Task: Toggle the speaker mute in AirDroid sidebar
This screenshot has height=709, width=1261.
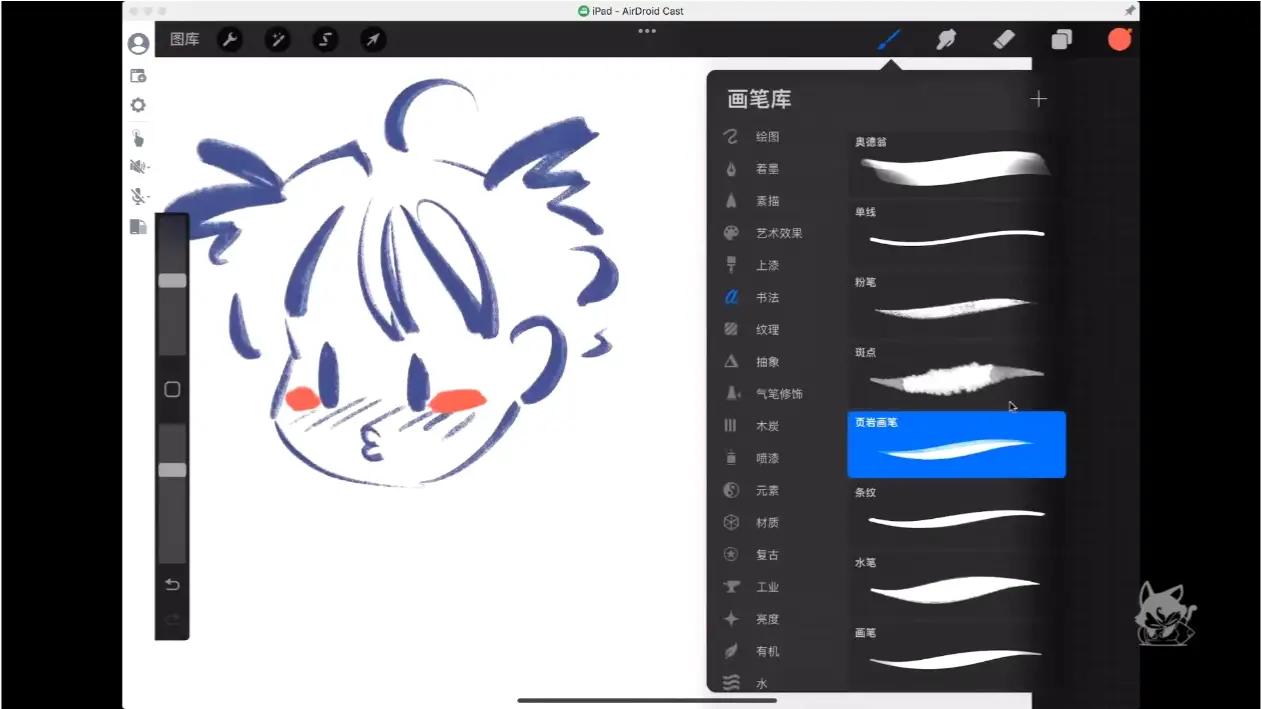Action: click(138, 166)
